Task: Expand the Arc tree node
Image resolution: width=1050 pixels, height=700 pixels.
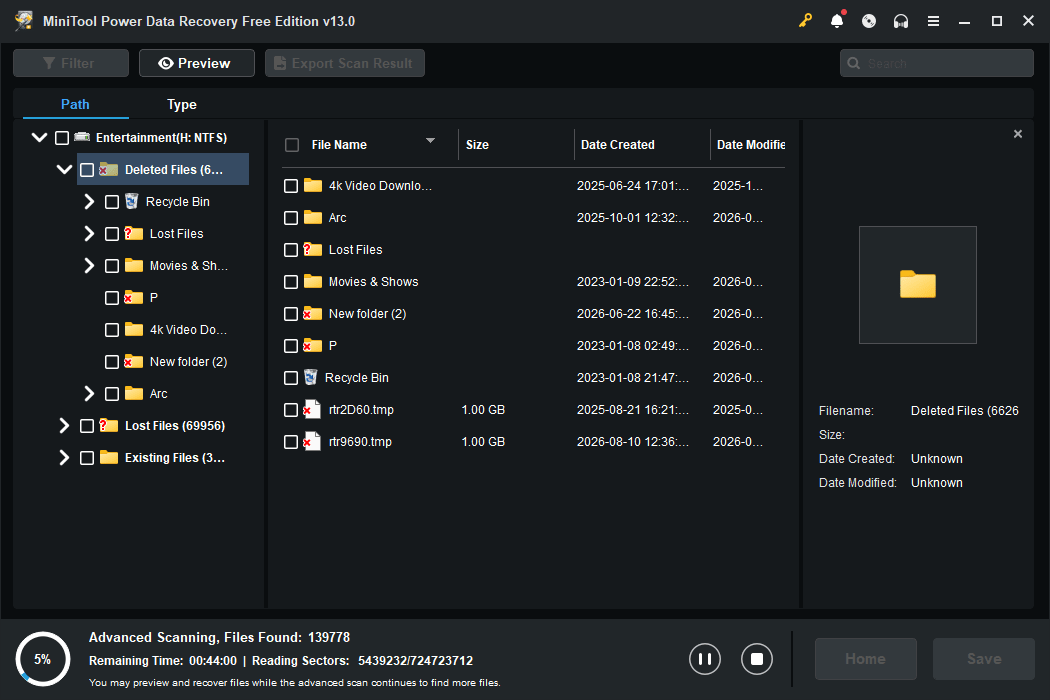Action: point(89,393)
